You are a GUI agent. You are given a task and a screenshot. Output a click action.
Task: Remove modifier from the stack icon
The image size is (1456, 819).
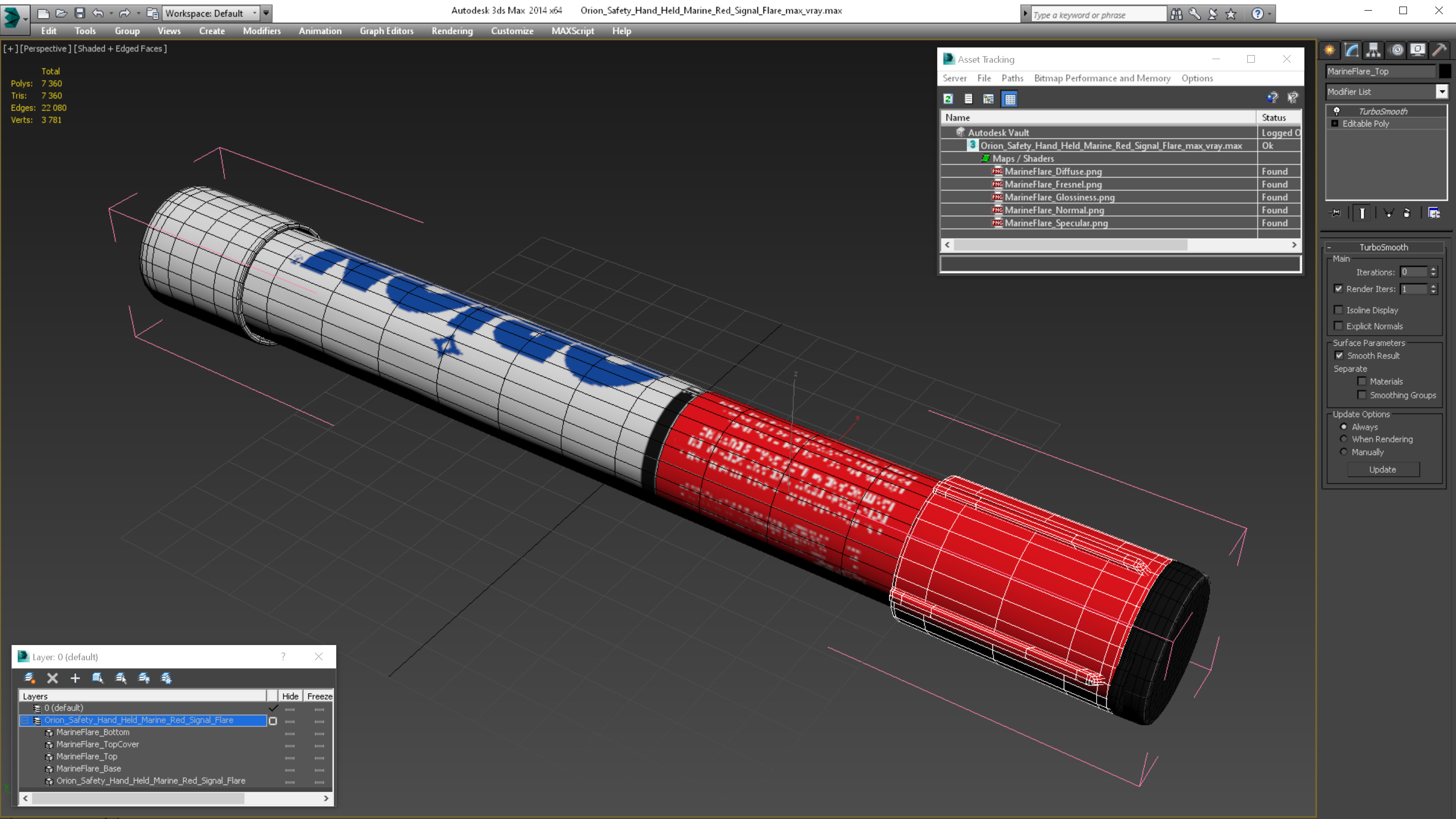pos(1407,213)
